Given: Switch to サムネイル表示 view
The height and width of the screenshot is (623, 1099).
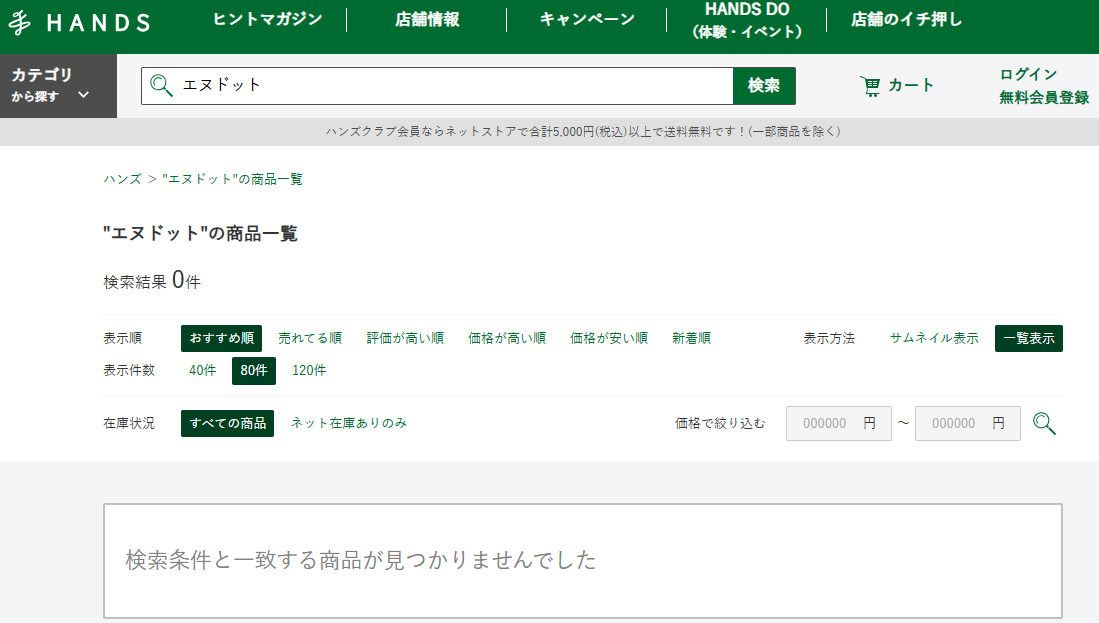Looking at the screenshot, I should click(934, 338).
